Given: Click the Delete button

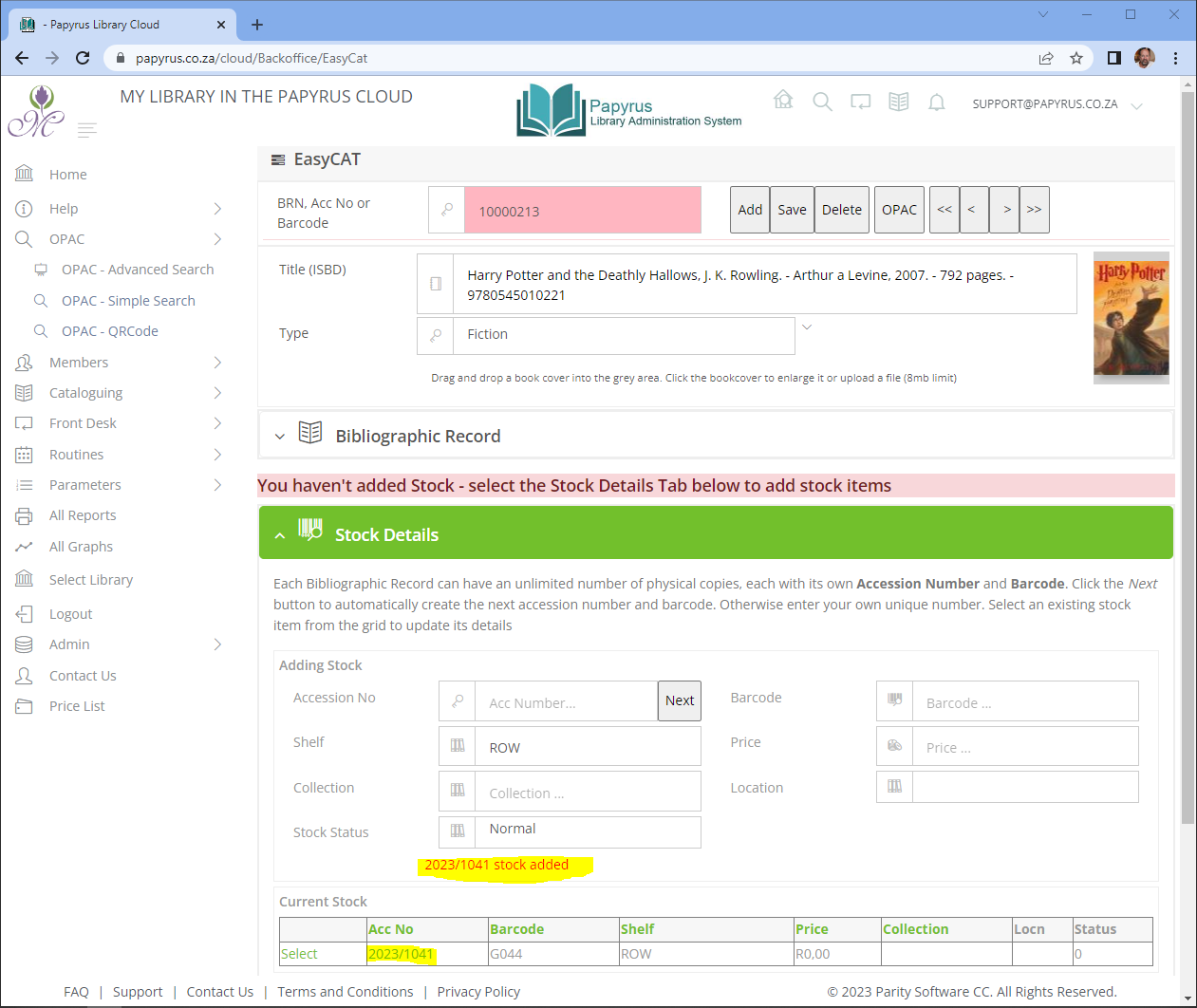Looking at the screenshot, I should point(842,210).
